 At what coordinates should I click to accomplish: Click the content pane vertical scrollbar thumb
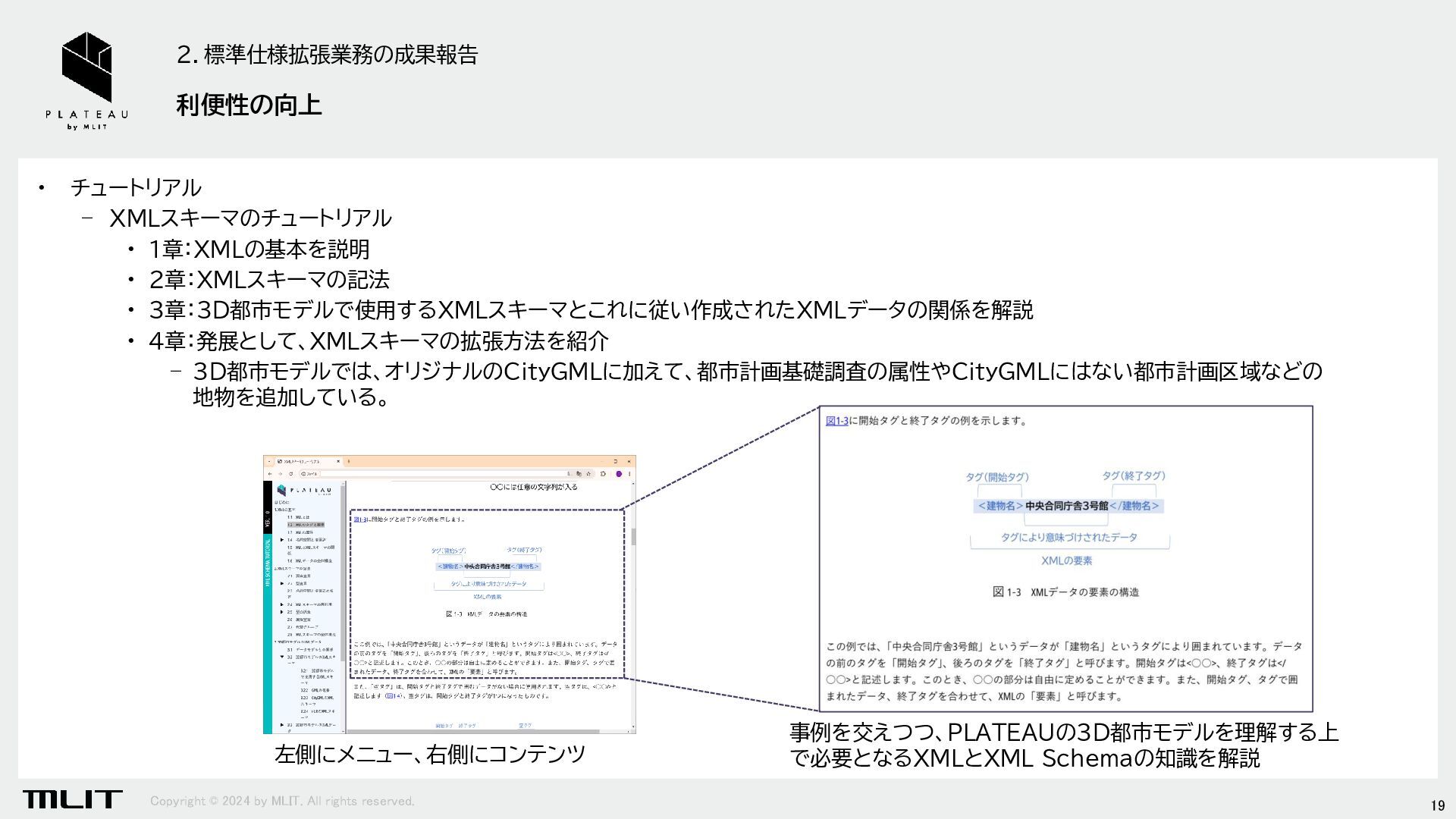[x=633, y=537]
